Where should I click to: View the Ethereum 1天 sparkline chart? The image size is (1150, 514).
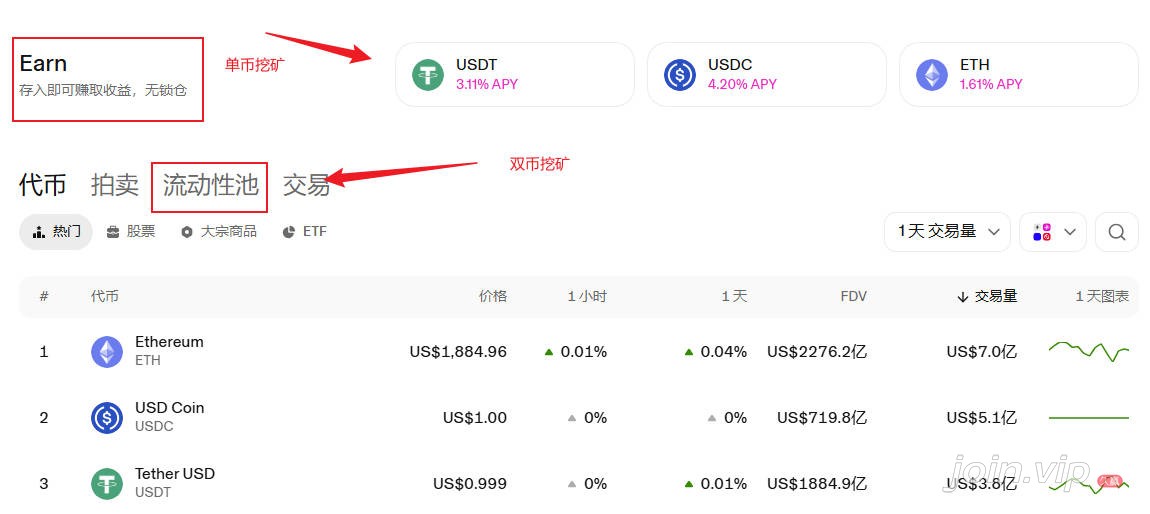point(1089,351)
